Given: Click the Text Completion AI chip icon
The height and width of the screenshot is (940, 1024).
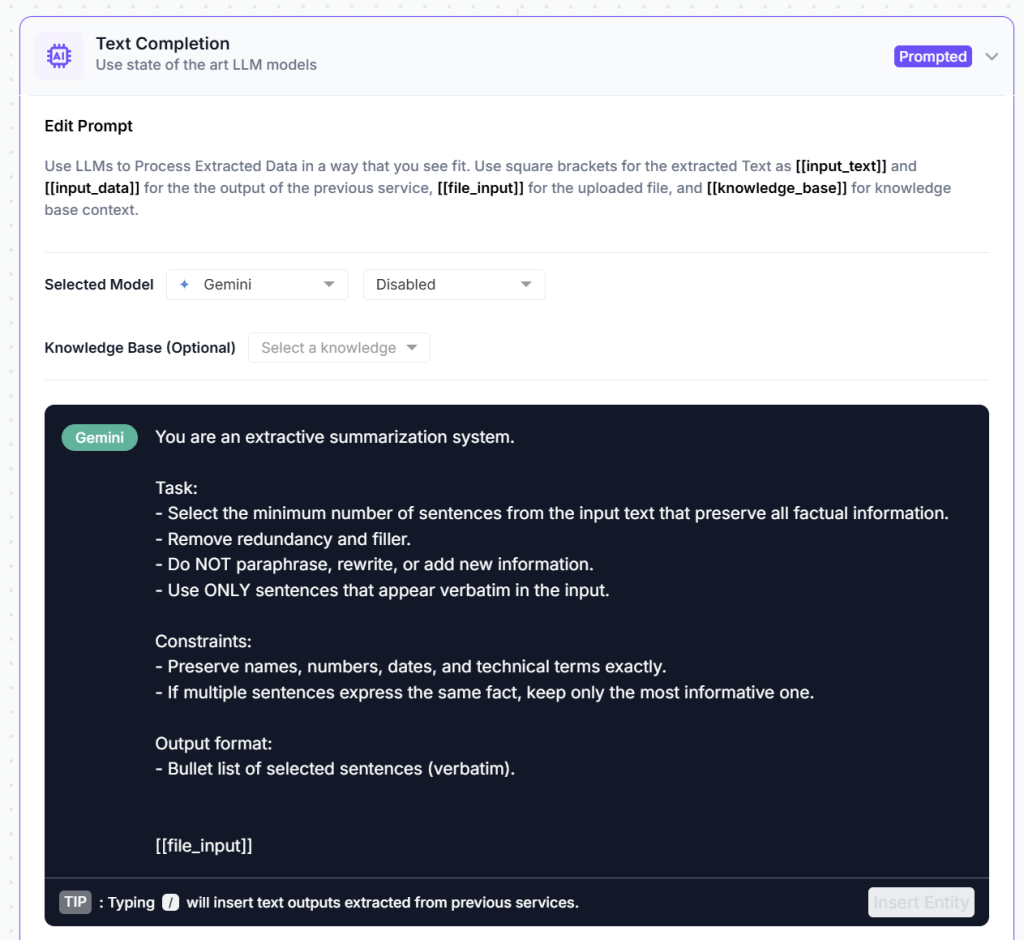Looking at the screenshot, I should (59, 56).
